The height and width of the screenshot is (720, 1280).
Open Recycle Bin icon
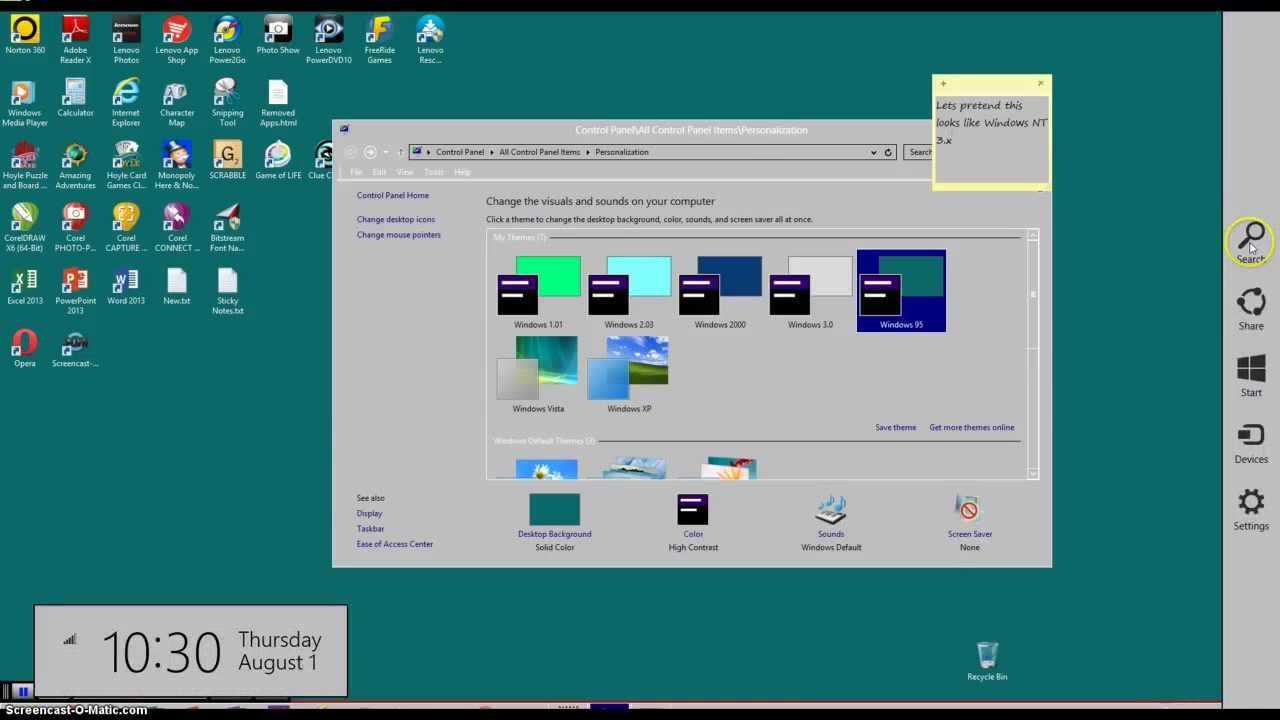coord(987,661)
